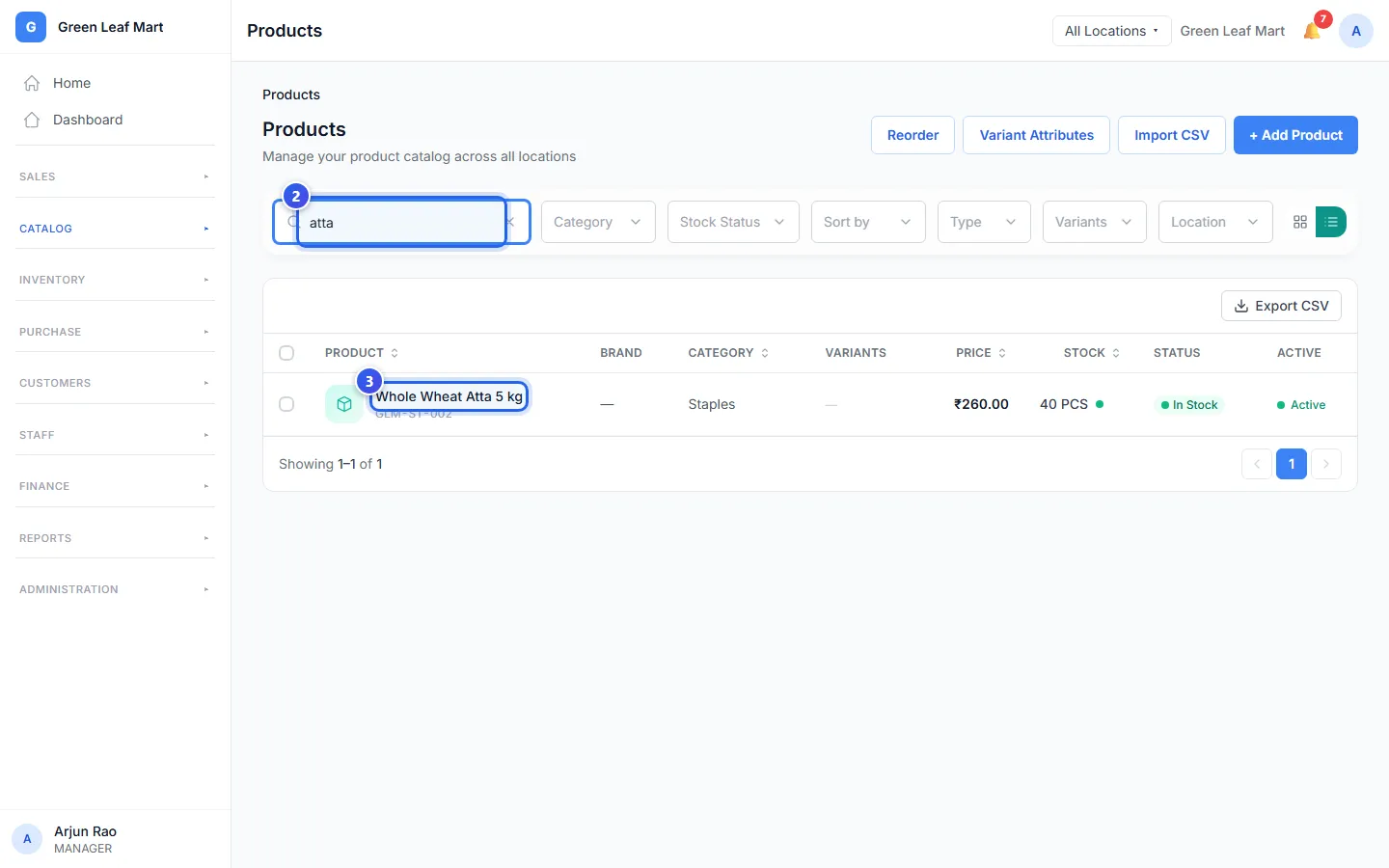Screen dimensions: 1389x868
Task: Expand the Finance sidebar section
Action: tap(116, 486)
